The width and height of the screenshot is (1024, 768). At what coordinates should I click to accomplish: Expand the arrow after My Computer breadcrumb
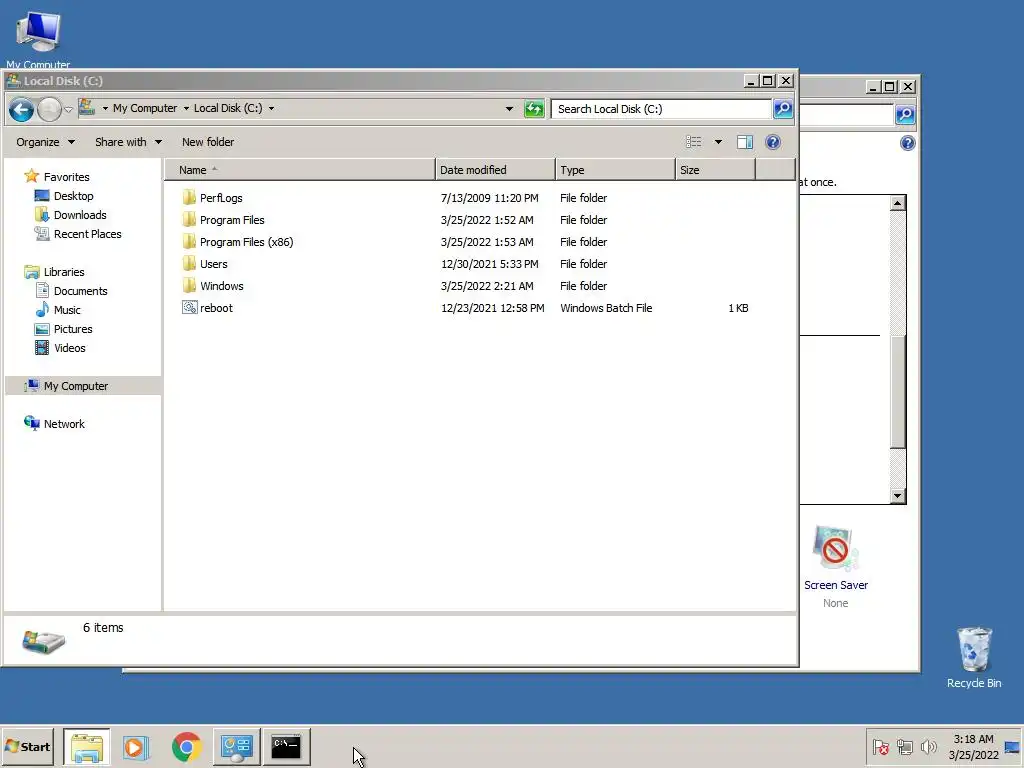(186, 108)
